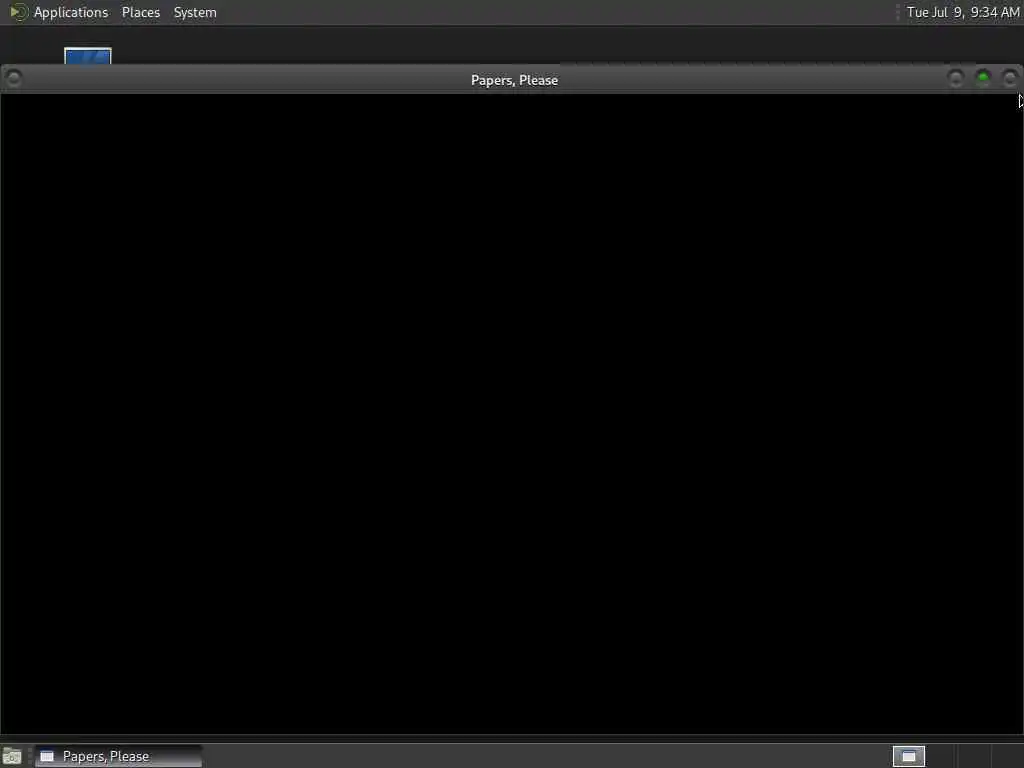The height and width of the screenshot is (768, 1024).
Task: Open the Places menu
Action: pyautogui.click(x=140, y=12)
